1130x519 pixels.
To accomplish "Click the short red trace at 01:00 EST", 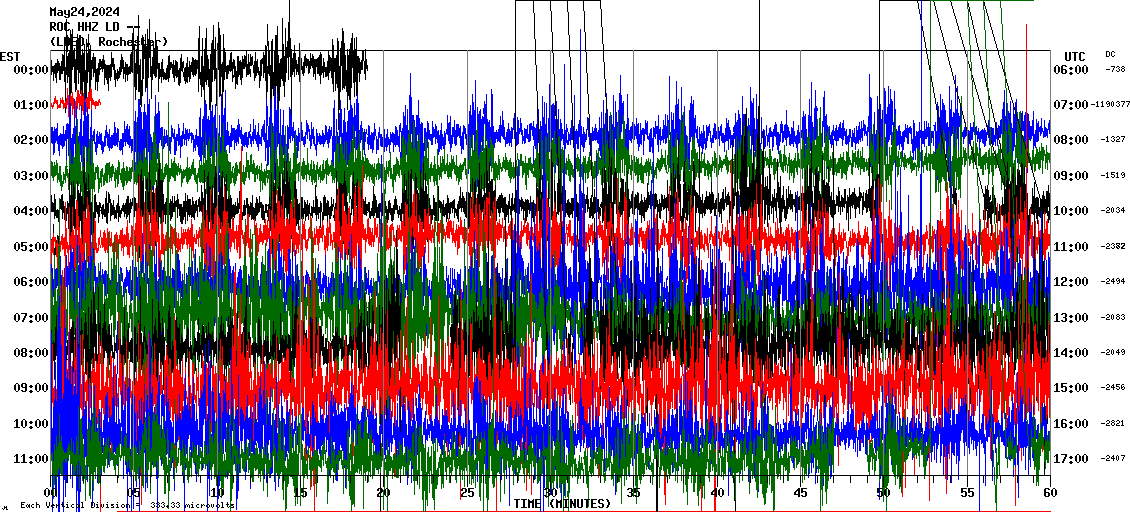I will pos(76,101).
